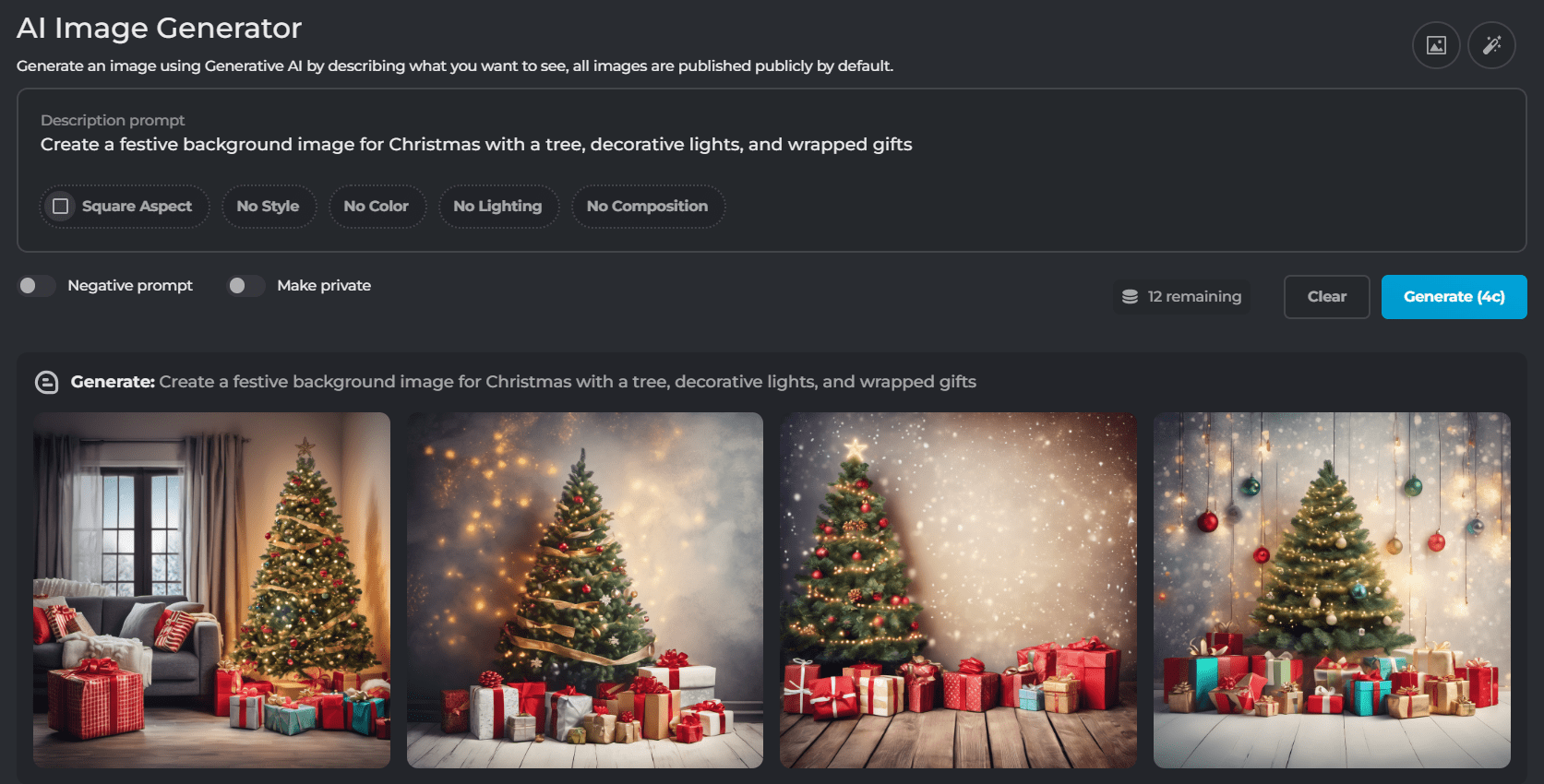Check the Square Aspect checkbox
Screen dimensions: 1544x784
pos(61,206)
